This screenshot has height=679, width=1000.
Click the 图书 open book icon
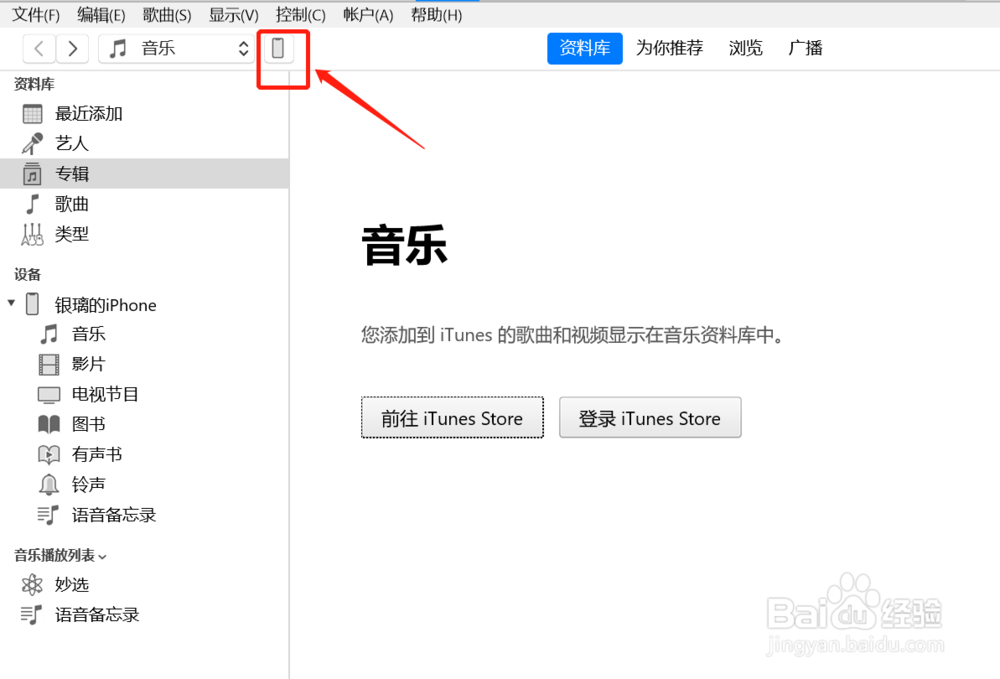click(49, 424)
